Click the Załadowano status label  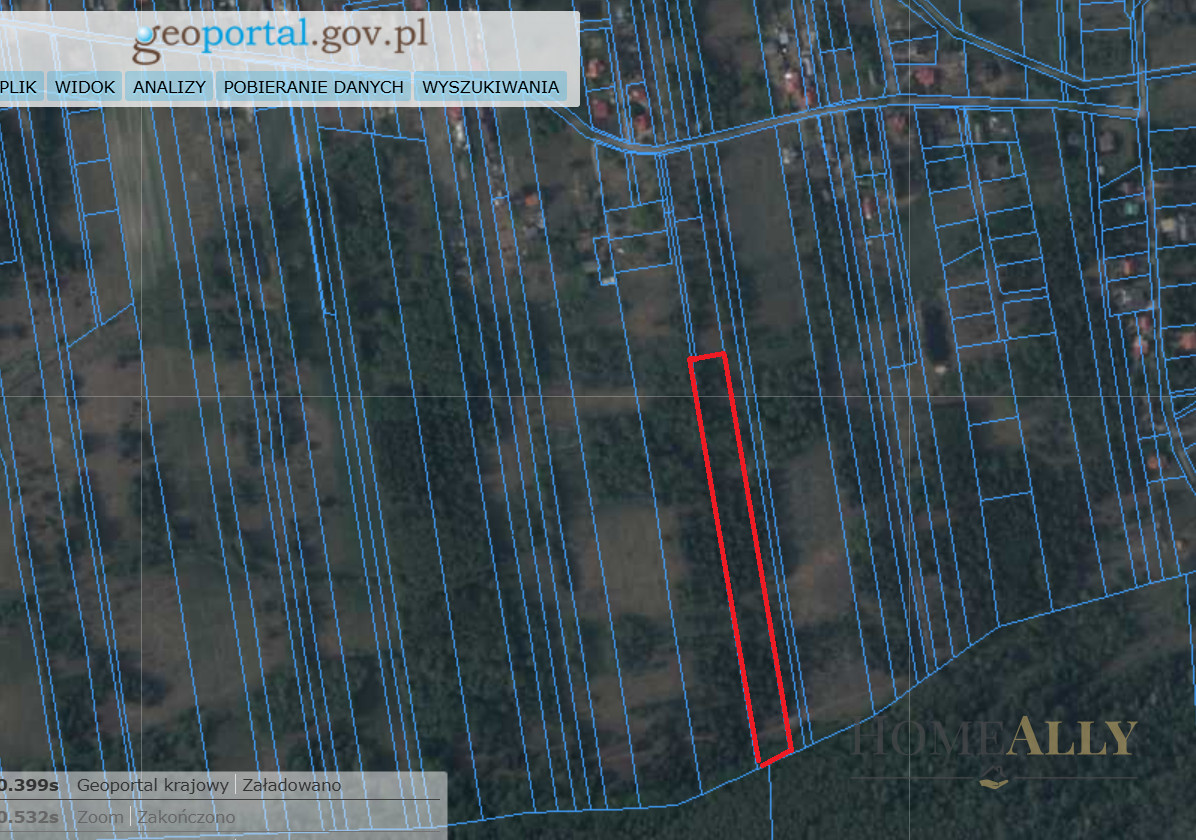(x=292, y=785)
